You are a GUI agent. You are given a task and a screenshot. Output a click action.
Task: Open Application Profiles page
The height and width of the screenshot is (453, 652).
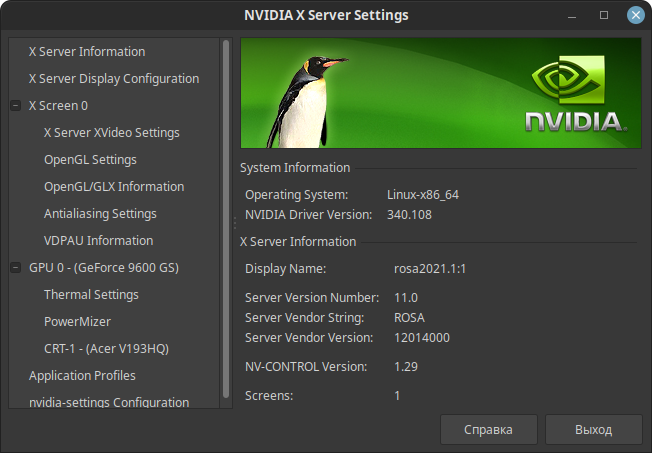coord(82,376)
